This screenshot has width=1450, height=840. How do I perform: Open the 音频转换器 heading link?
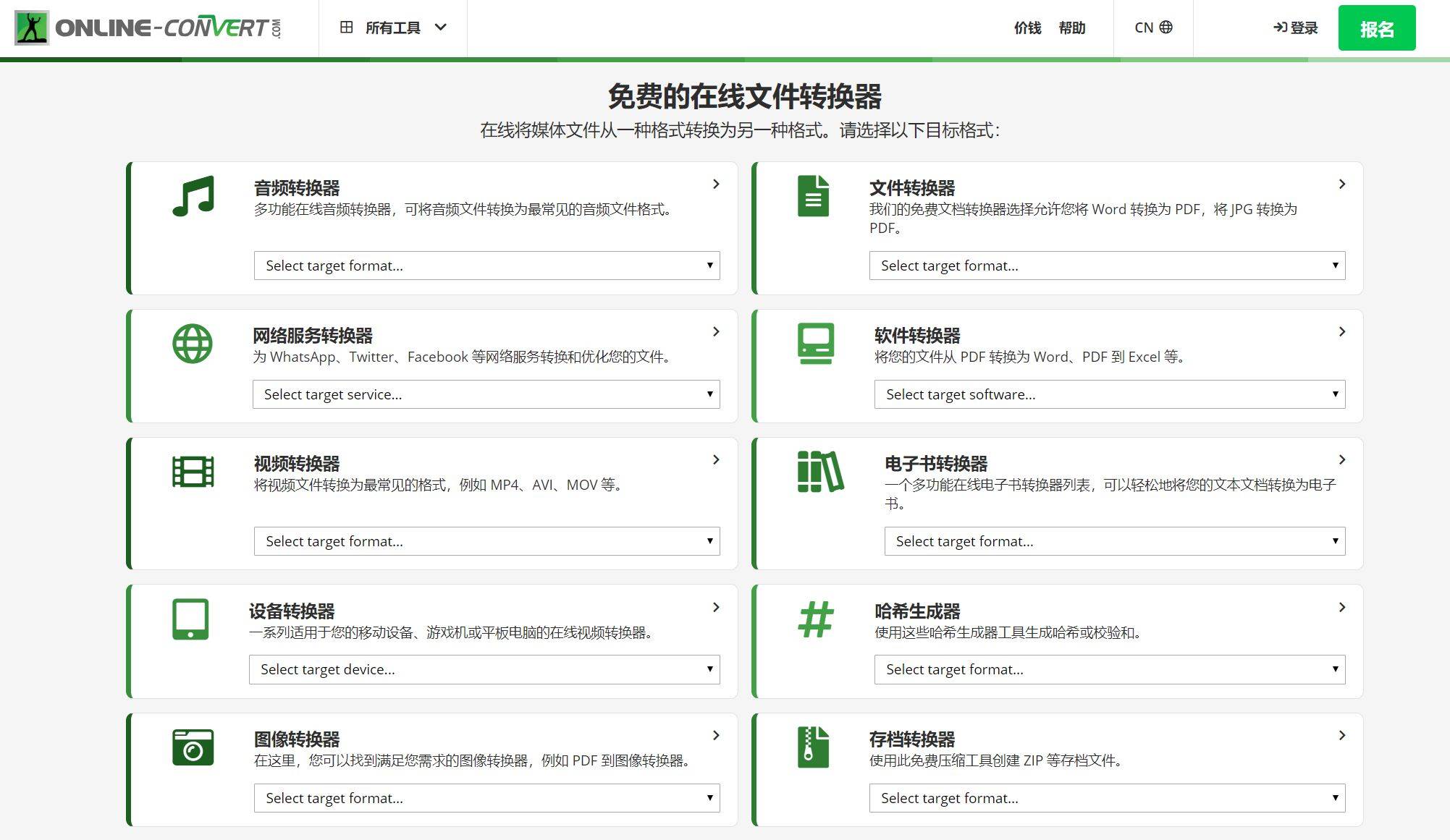(297, 188)
